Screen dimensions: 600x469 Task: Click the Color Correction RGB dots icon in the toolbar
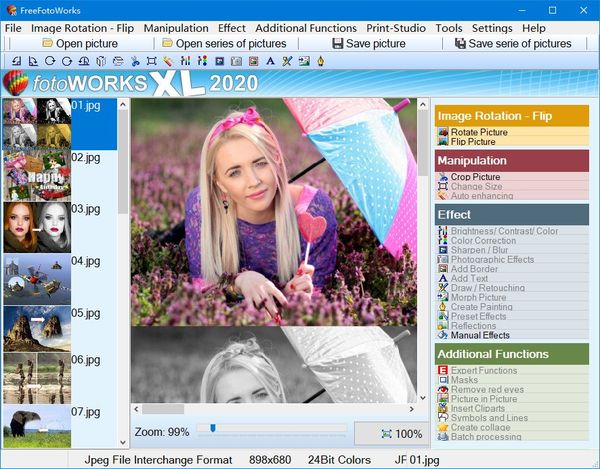(x=202, y=61)
